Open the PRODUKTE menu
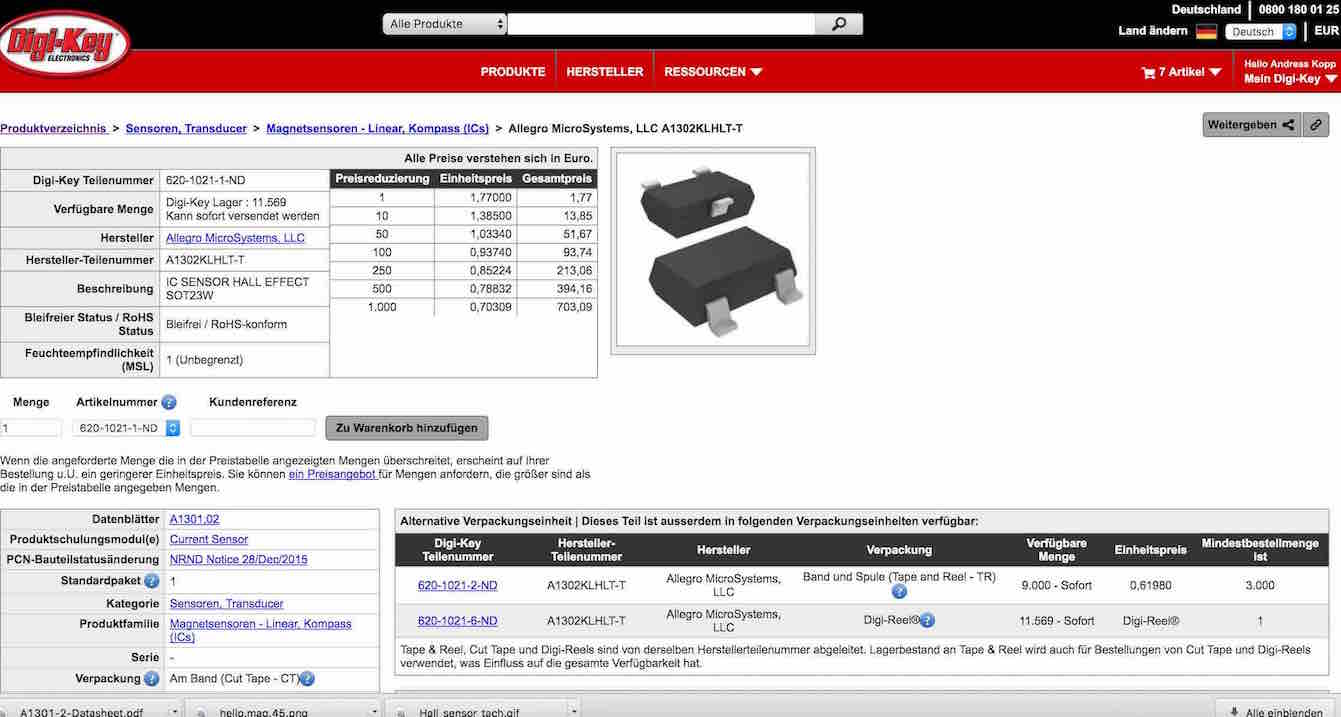 (x=513, y=72)
